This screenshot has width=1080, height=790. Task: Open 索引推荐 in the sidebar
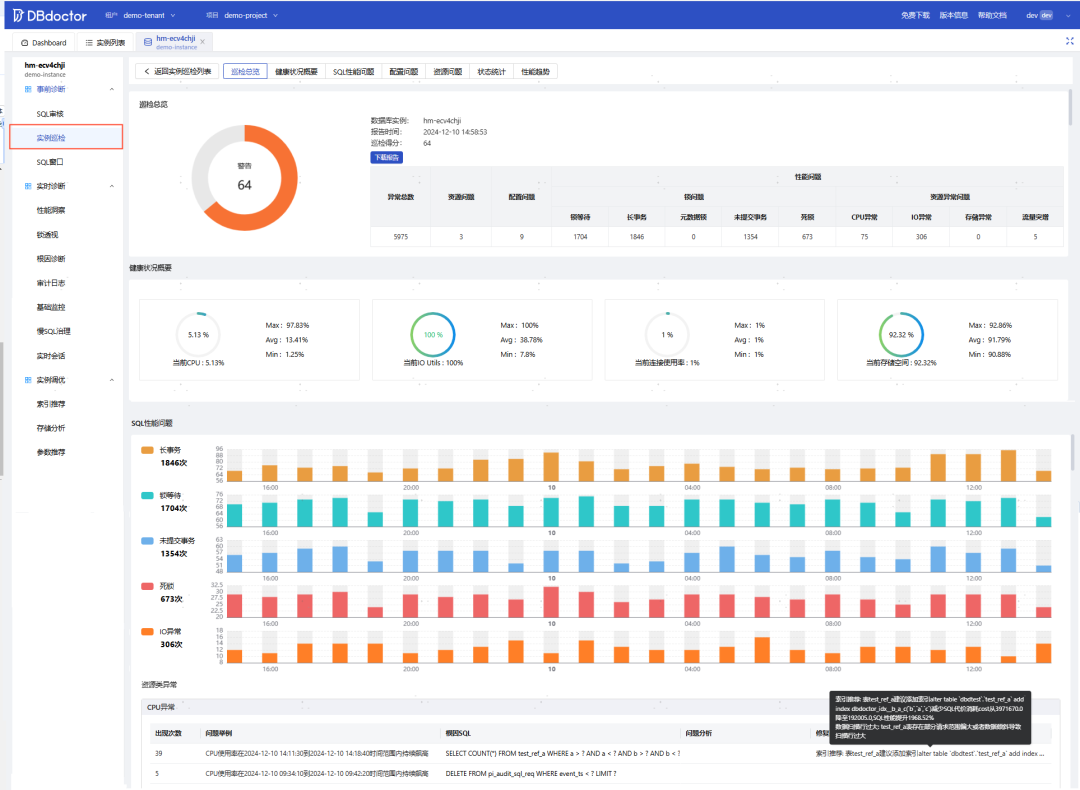point(51,404)
